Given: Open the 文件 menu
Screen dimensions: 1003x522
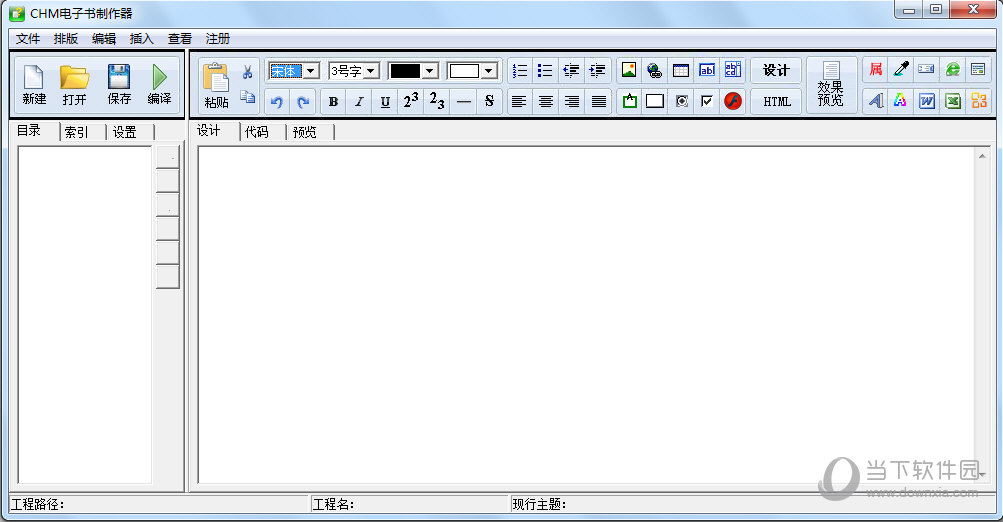Looking at the screenshot, I should (28, 38).
